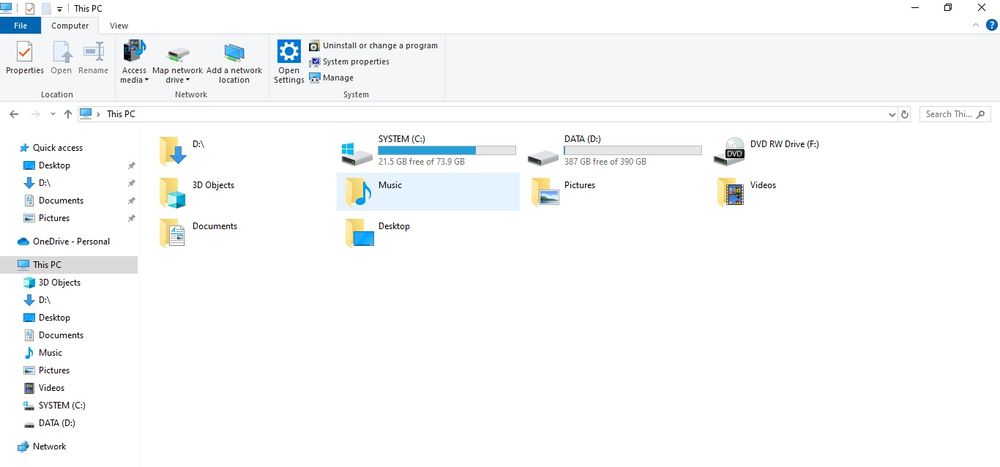Image resolution: width=1000 pixels, height=467 pixels.
Task: Open the Quick Access Toolbar customize dropdown
Action: pyautogui.click(x=59, y=9)
